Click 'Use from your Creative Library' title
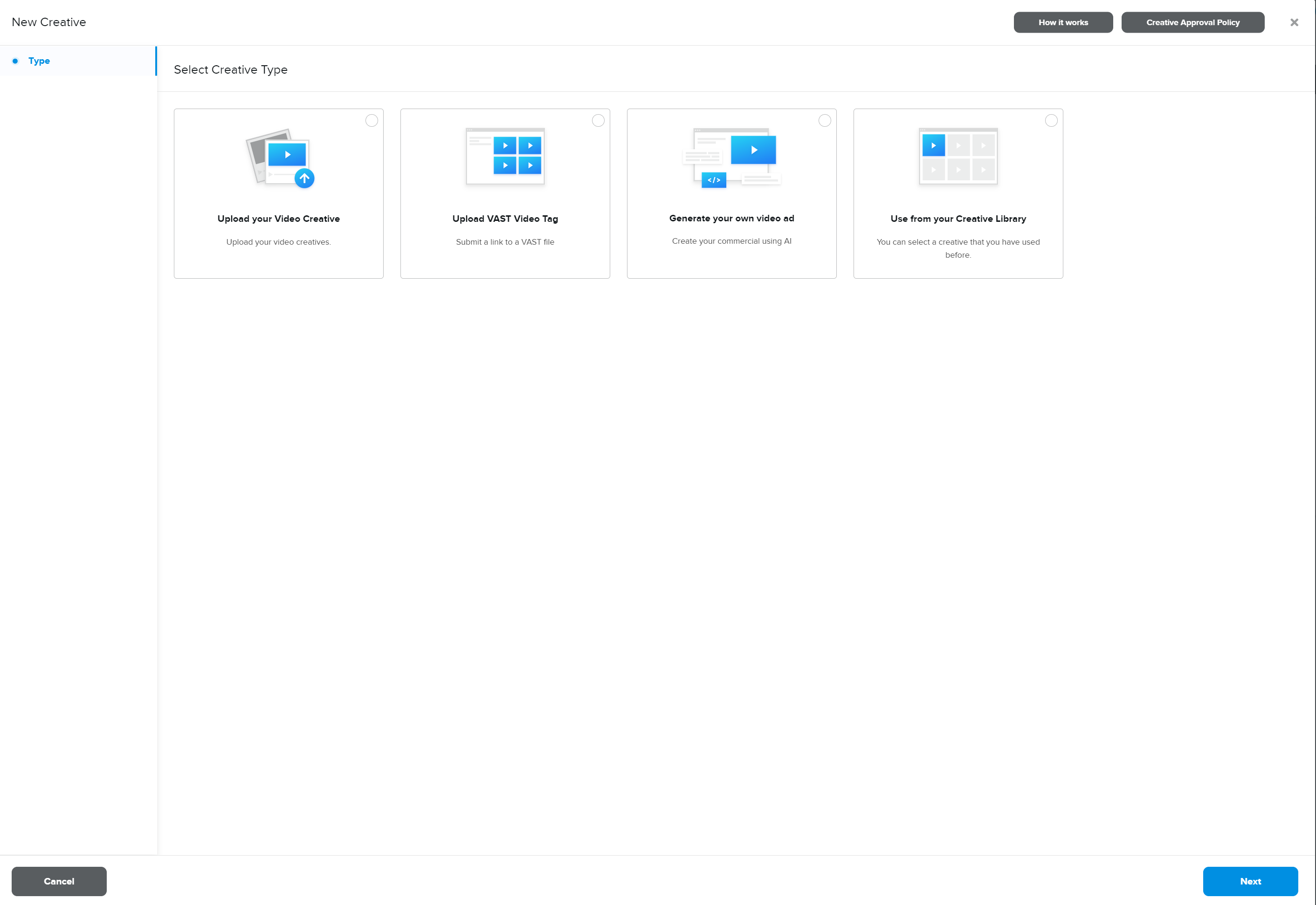This screenshot has height=905, width=1316. coord(958,219)
